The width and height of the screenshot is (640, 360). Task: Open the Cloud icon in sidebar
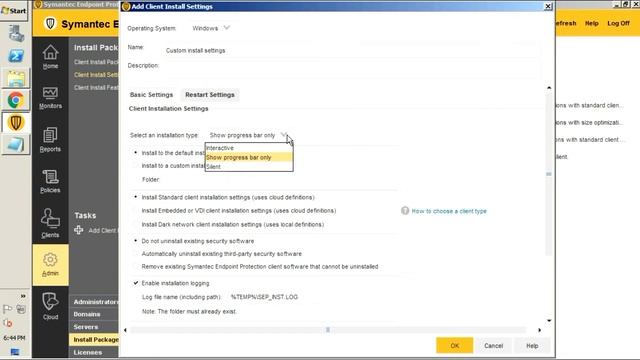[50, 306]
